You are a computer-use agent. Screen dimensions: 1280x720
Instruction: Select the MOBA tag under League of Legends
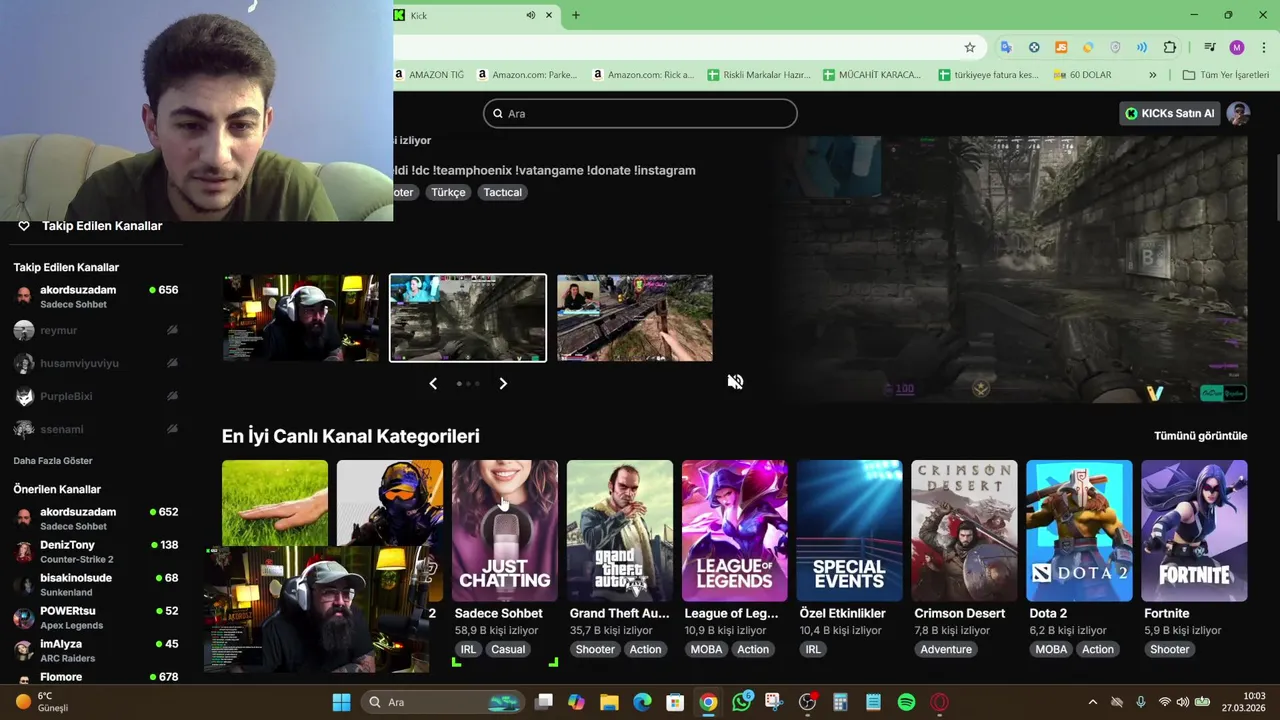pyautogui.click(x=706, y=649)
